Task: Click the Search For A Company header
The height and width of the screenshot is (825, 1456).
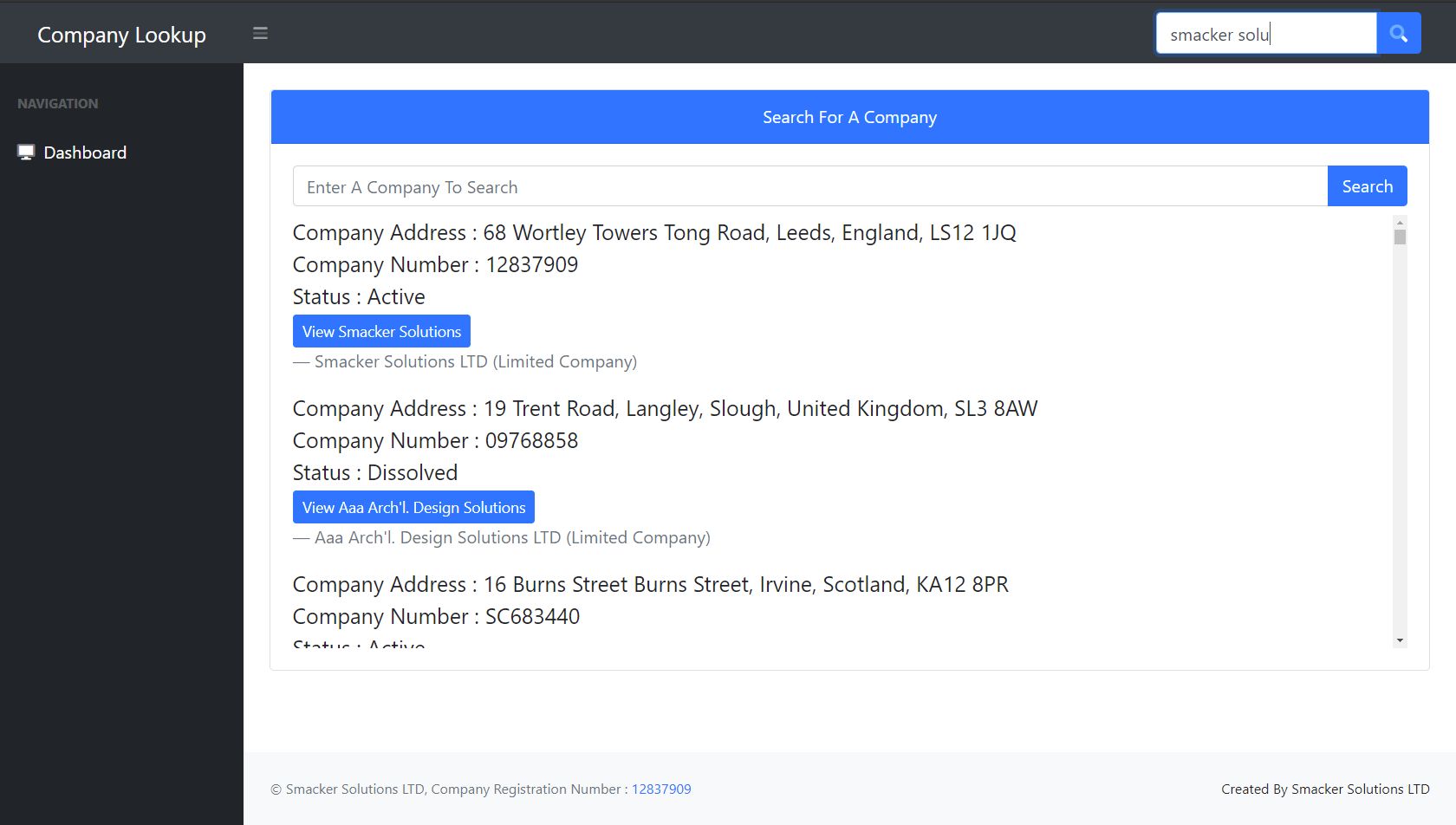Action: tap(849, 117)
